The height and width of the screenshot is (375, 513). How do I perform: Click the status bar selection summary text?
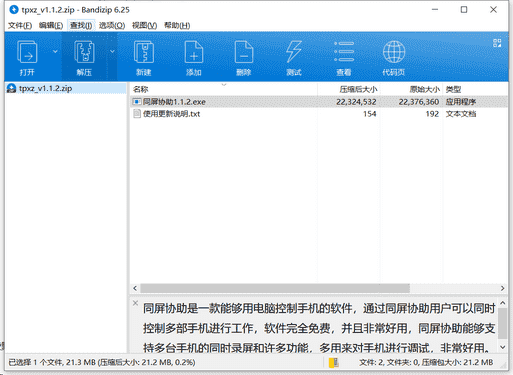click(102, 362)
